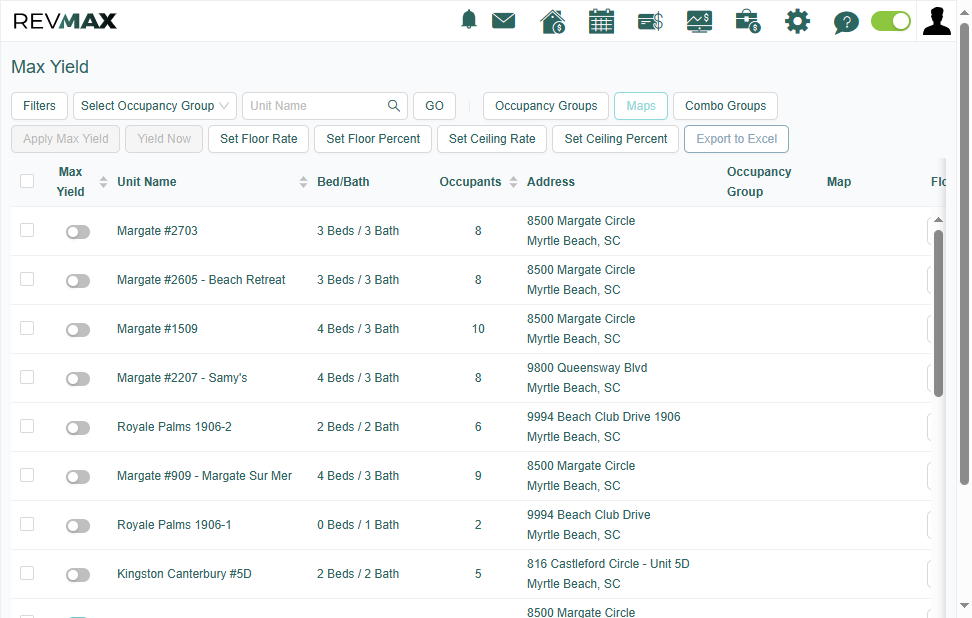Check the box for Margate #2703
Screen dimensions: 972x618
[x=27, y=230]
